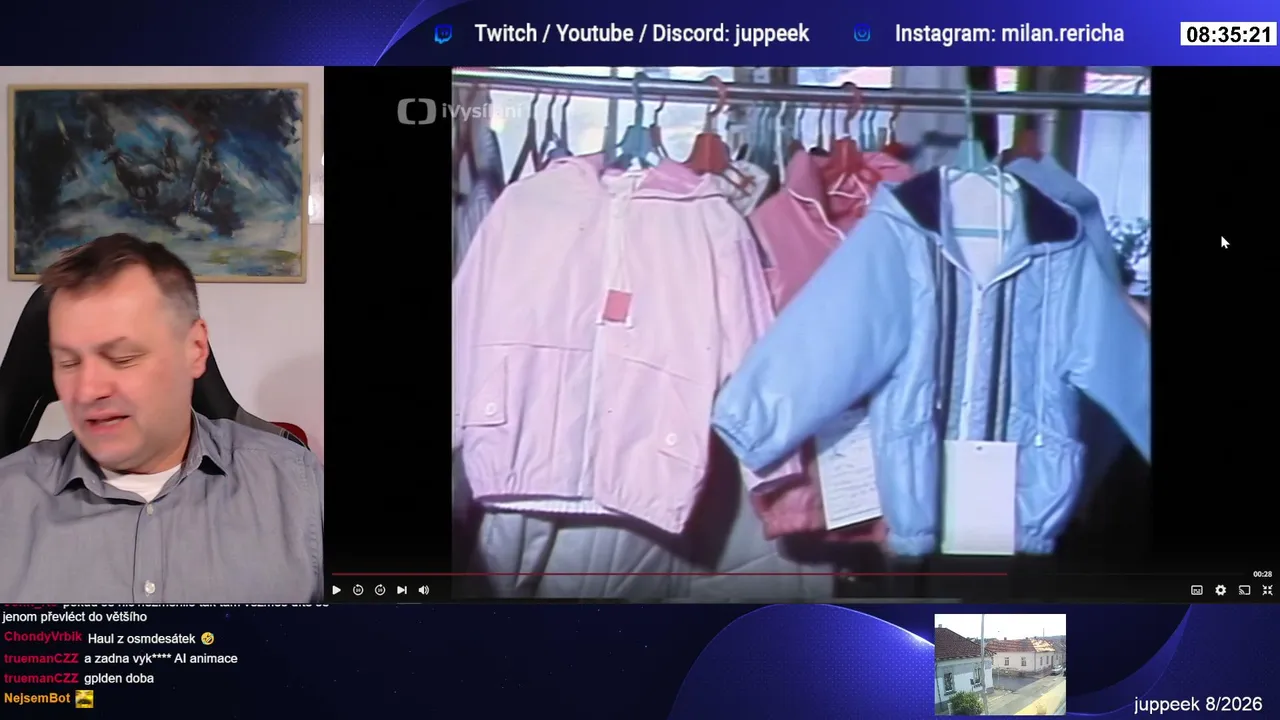Click the 'gplden doba' chat message
Image resolution: width=1280 pixels, height=720 pixels.
pyautogui.click(x=119, y=678)
